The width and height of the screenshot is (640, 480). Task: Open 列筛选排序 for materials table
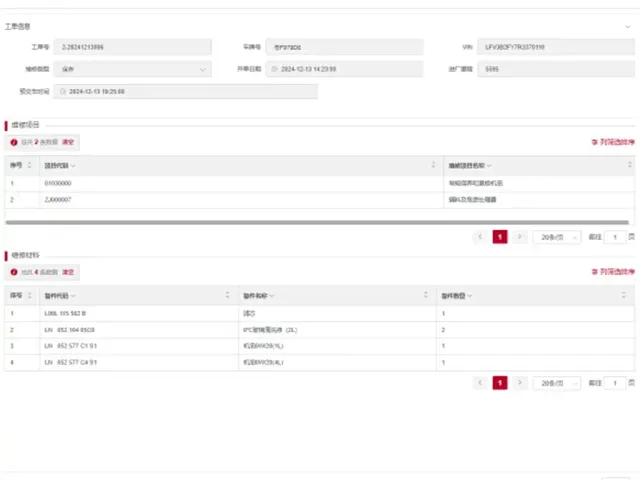613,272
